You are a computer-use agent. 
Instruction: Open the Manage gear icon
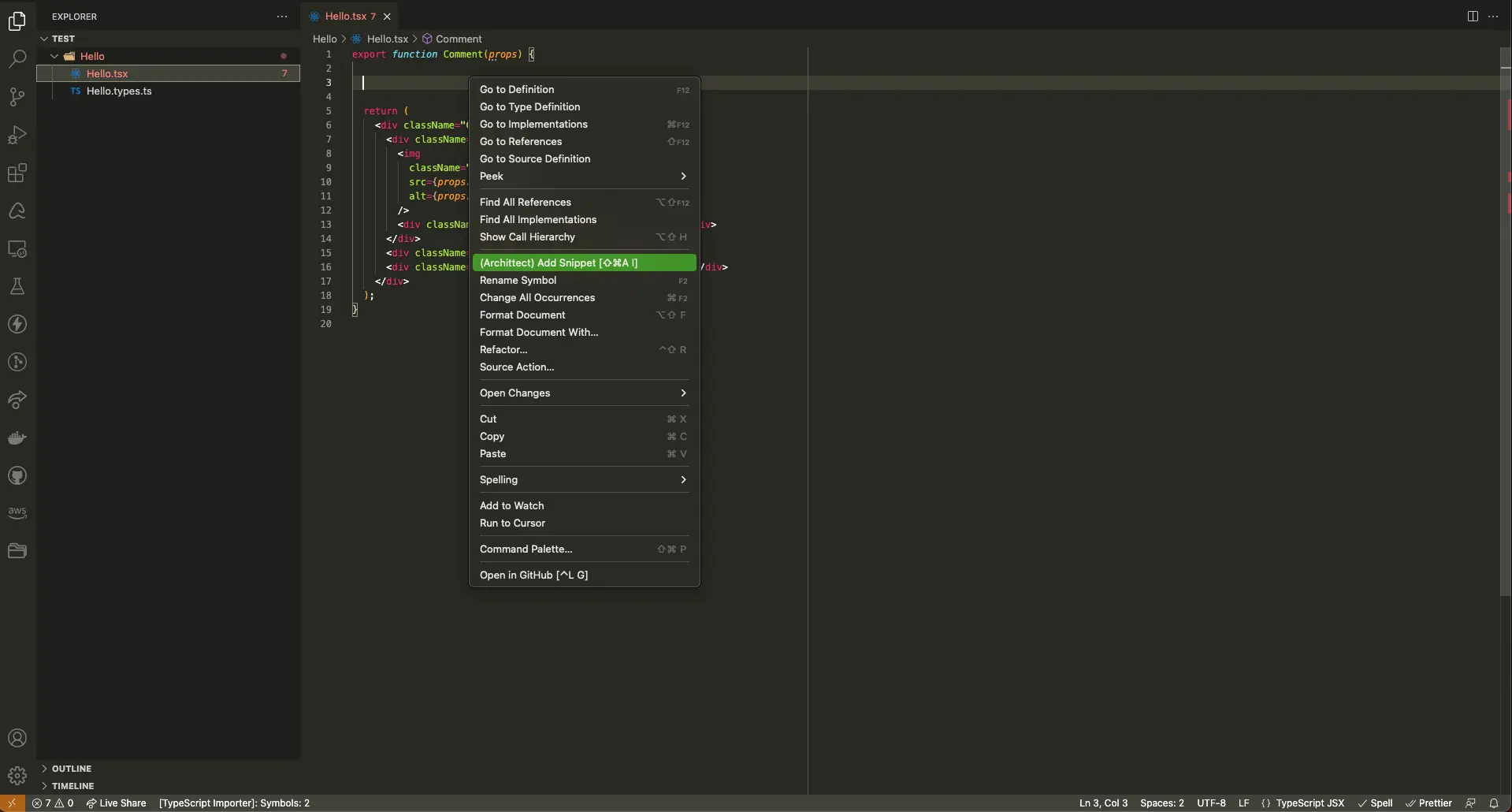(17, 777)
